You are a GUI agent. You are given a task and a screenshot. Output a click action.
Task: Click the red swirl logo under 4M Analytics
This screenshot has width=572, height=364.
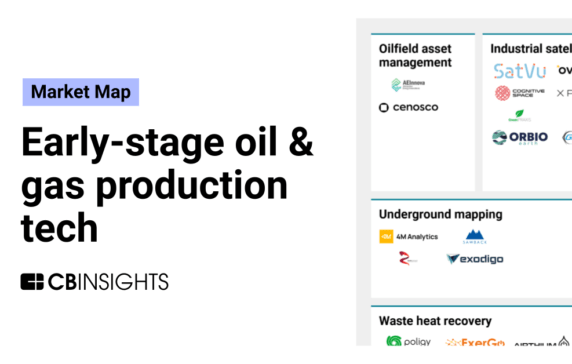tap(407, 258)
